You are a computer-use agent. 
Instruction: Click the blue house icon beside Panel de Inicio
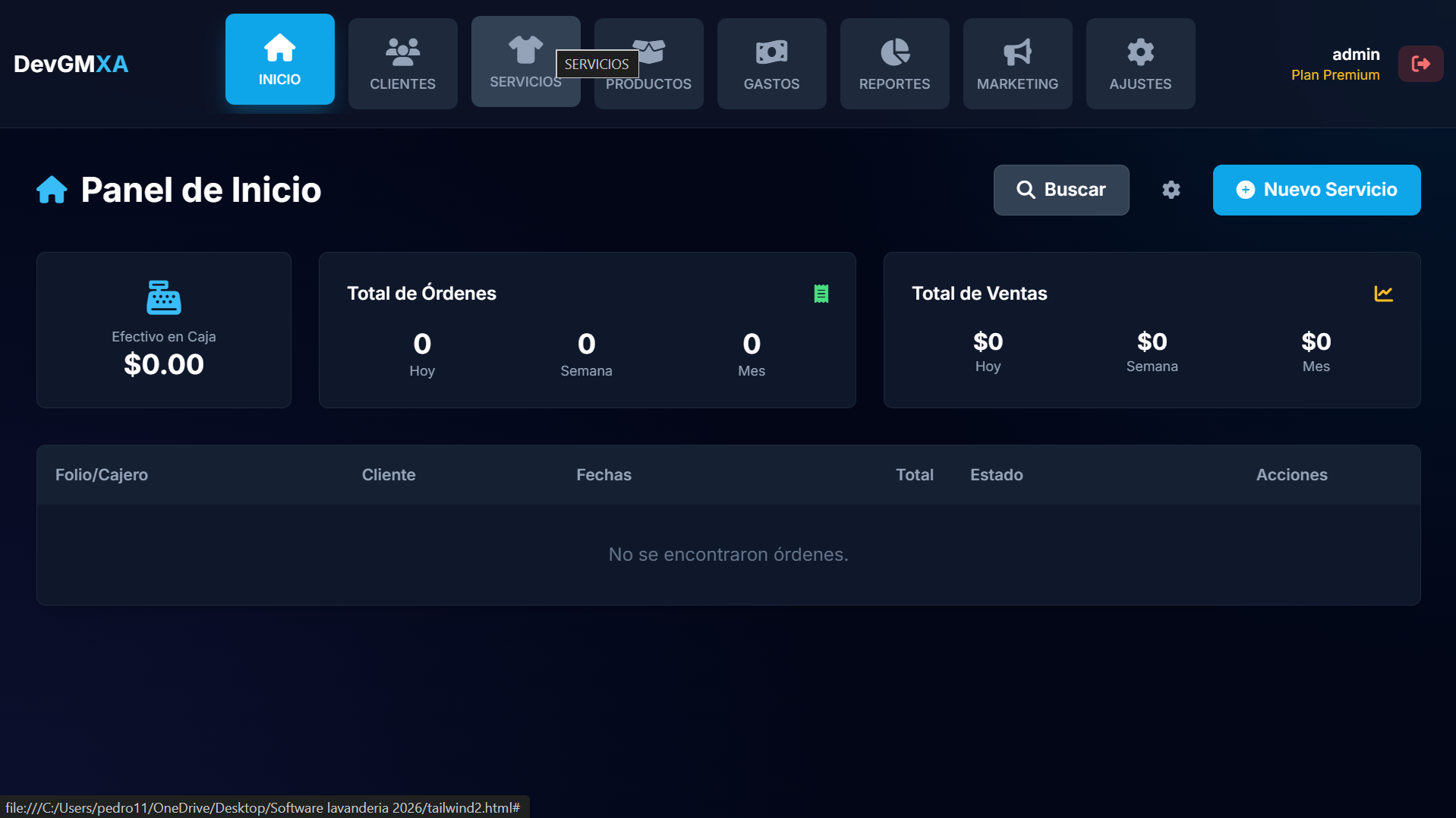[52, 190]
